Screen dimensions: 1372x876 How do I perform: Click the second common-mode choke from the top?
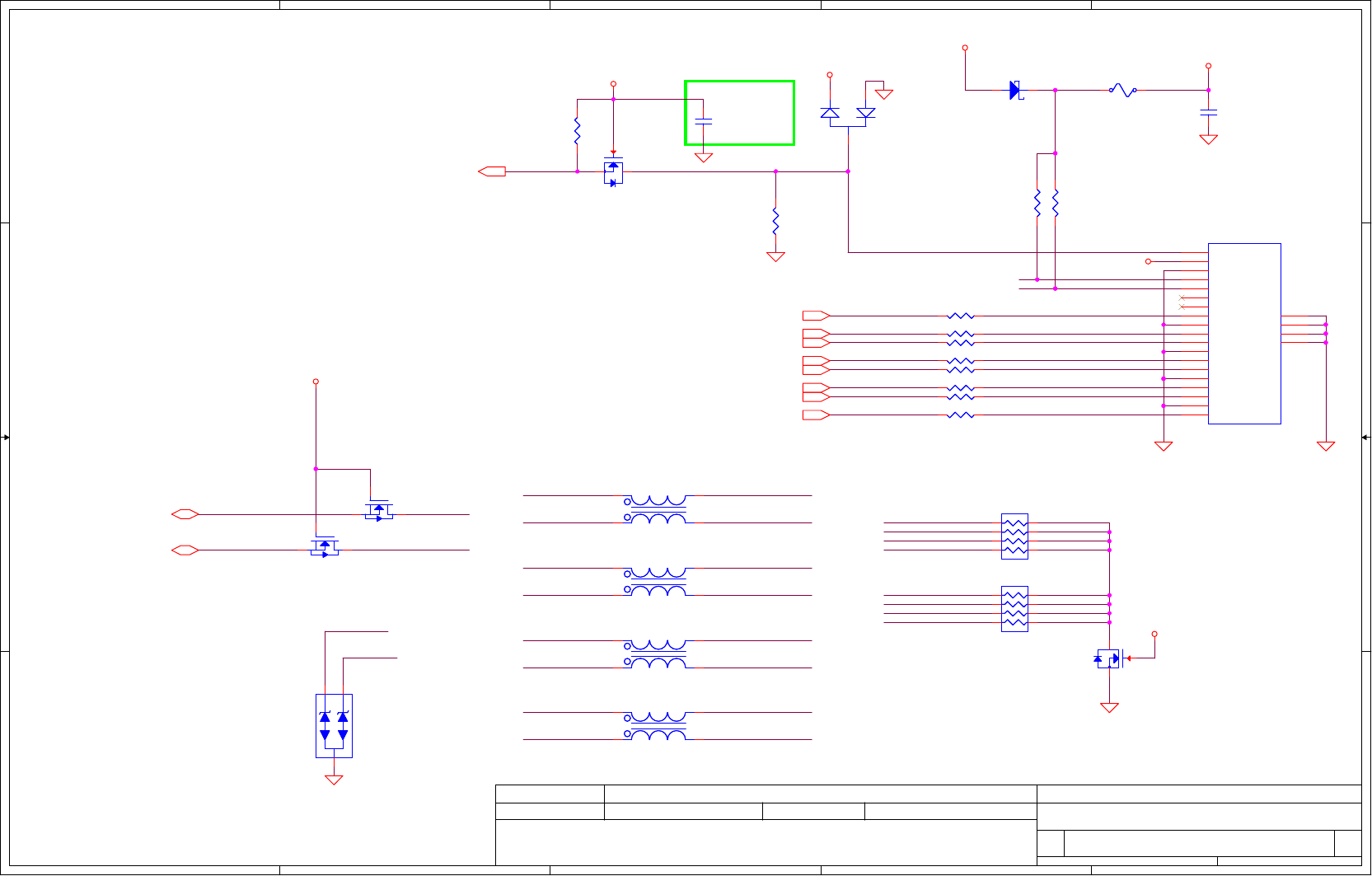click(655, 582)
